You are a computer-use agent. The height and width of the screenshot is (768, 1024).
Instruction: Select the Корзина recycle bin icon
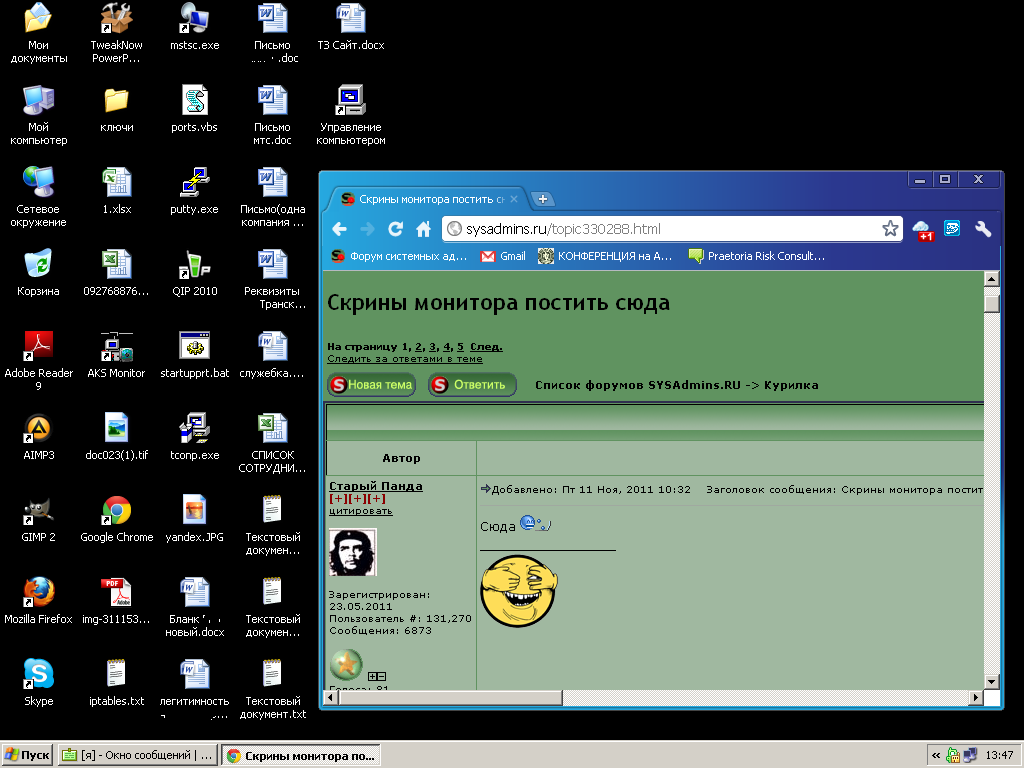39,273
